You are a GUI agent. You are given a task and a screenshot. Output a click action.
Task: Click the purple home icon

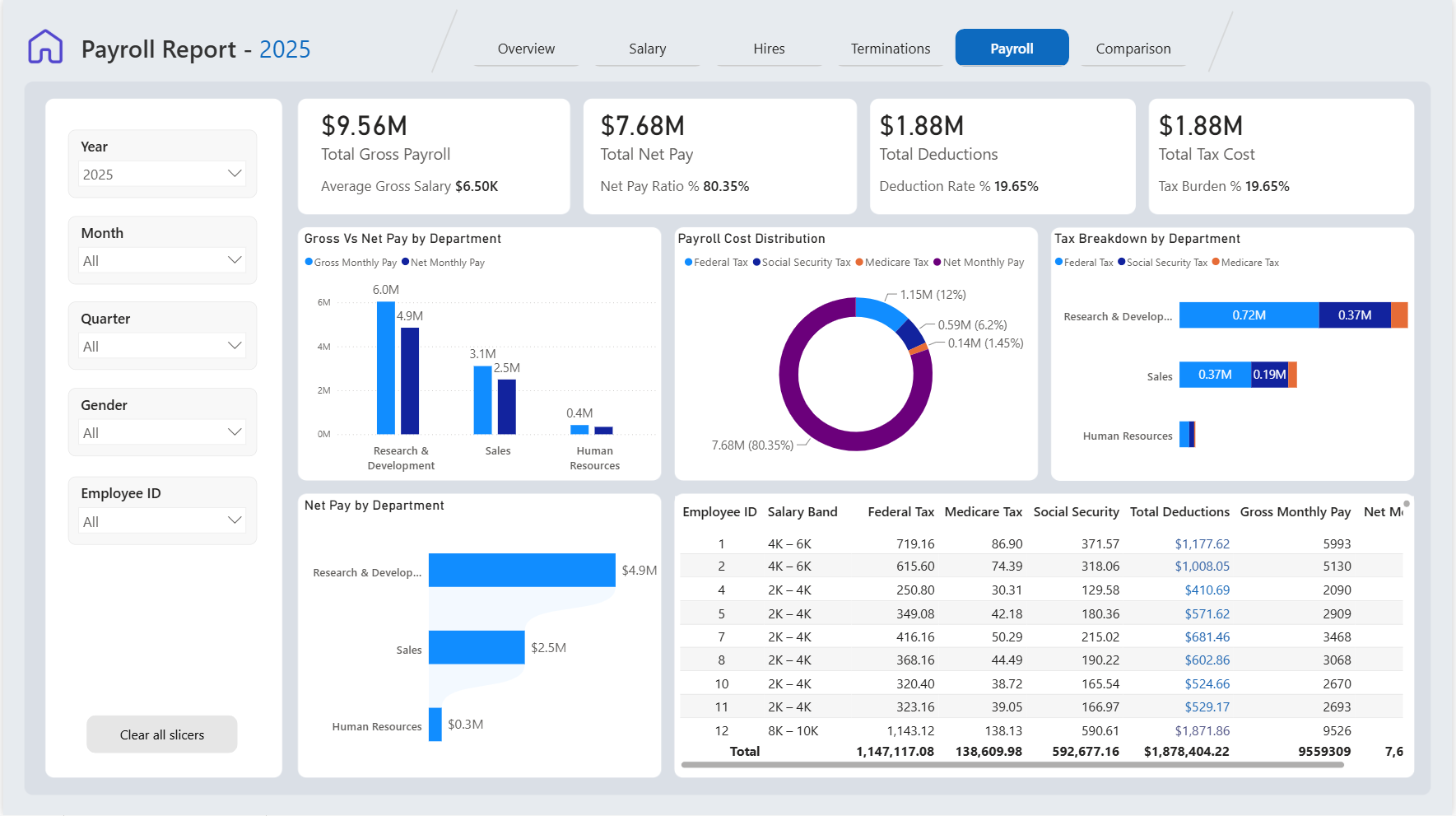[45, 47]
